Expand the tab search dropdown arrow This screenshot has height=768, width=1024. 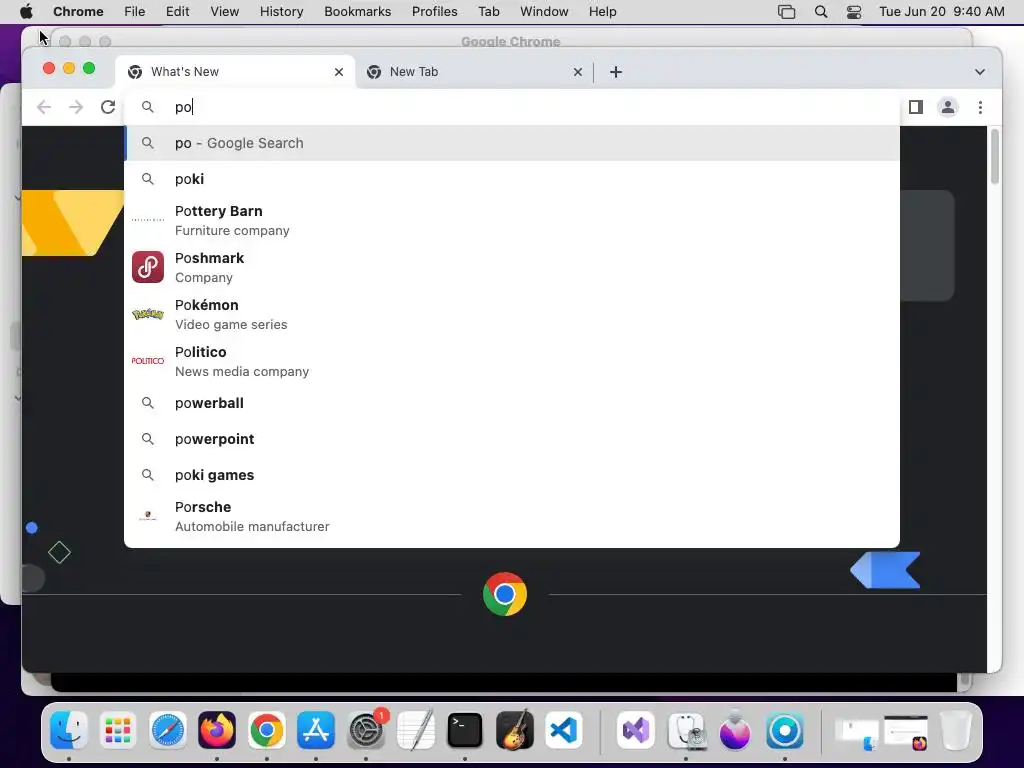coord(980,72)
